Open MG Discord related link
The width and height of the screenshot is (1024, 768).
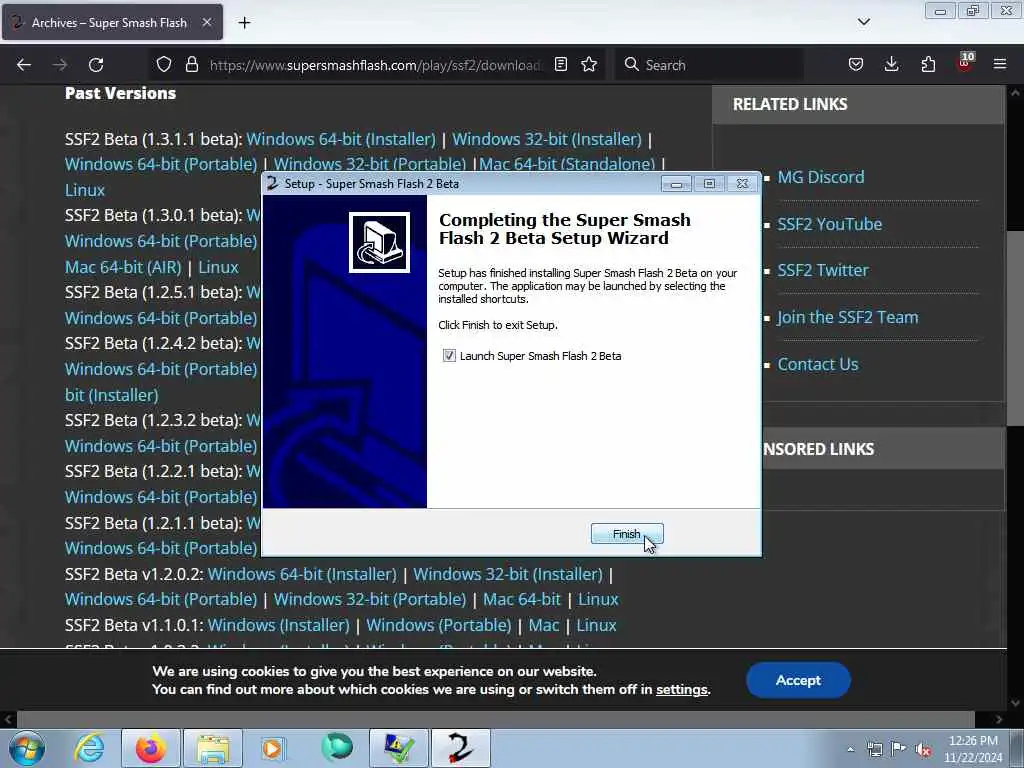click(x=820, y=177)
